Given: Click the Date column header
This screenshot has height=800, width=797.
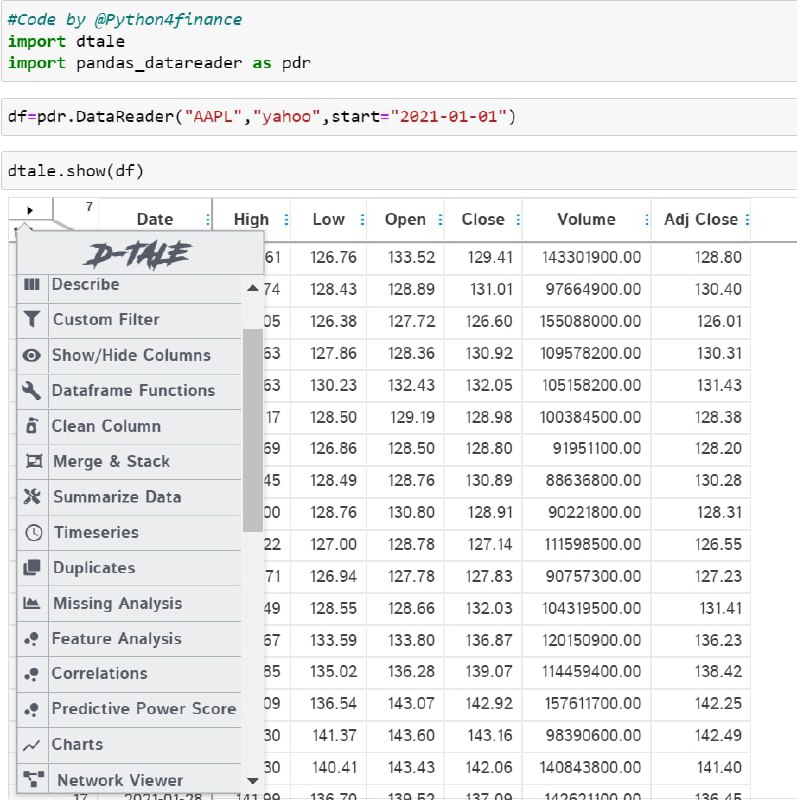Looking at the screenshot, I should (x=155, y=219).
